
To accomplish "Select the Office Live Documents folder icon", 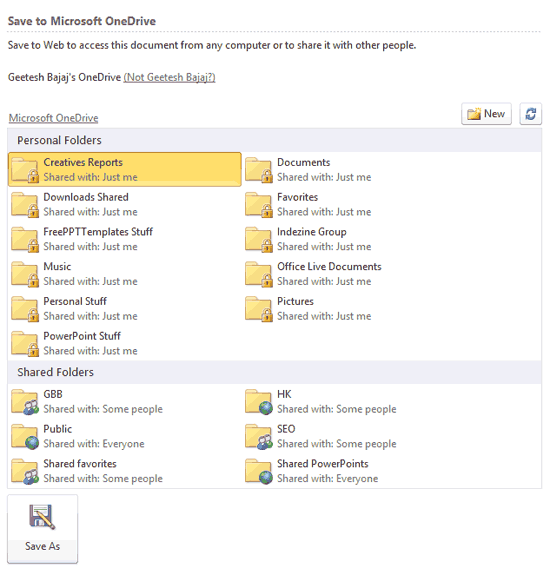I will click(259, 274).
